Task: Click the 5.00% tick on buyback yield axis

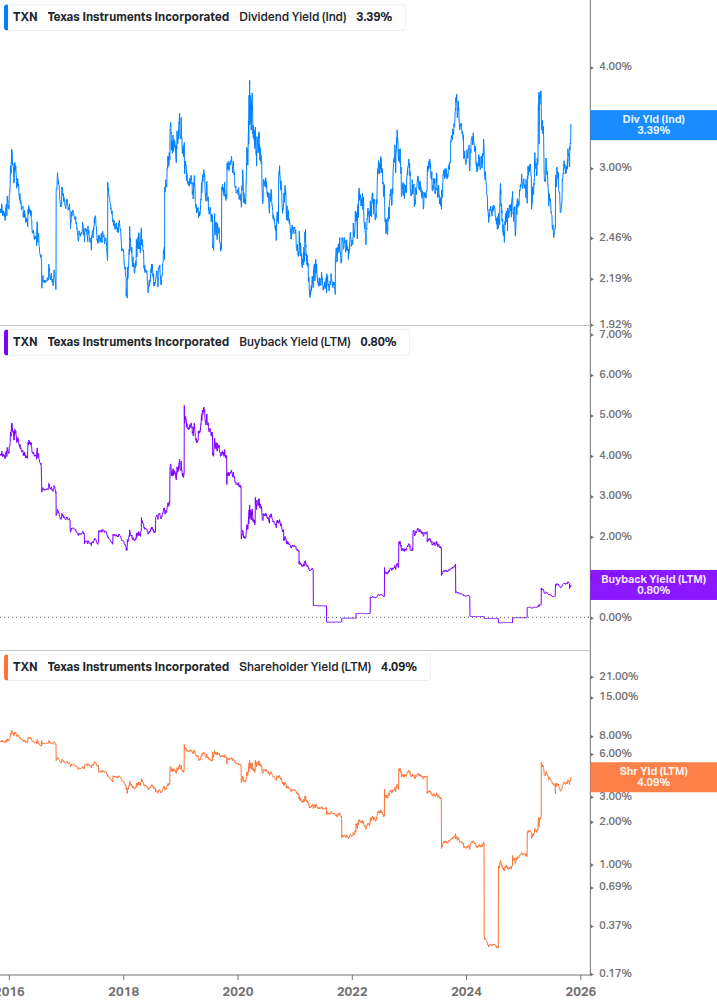Action: pyautogui.click(x=615, y=415)
